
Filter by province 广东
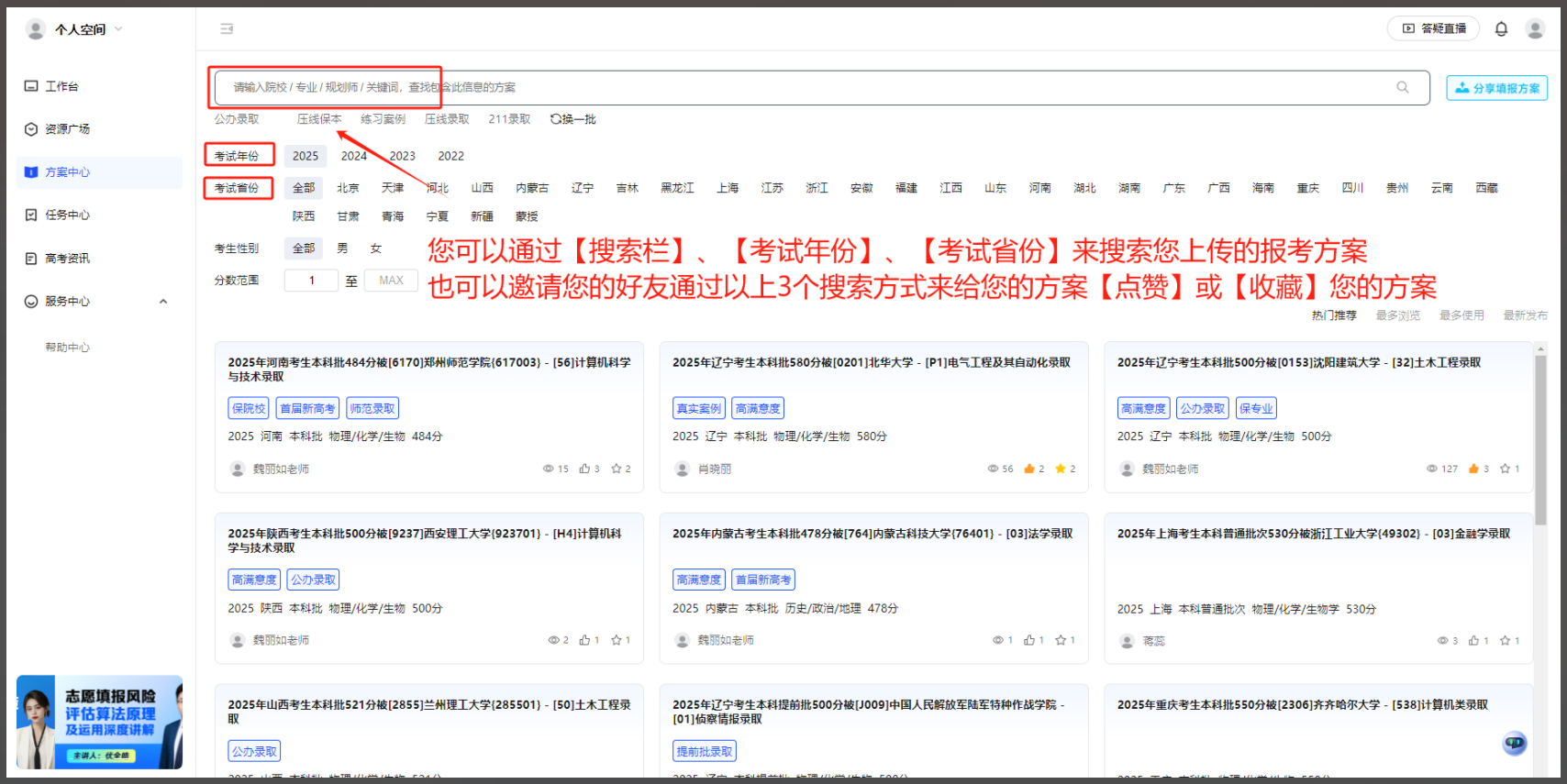tap(1174, 188)
